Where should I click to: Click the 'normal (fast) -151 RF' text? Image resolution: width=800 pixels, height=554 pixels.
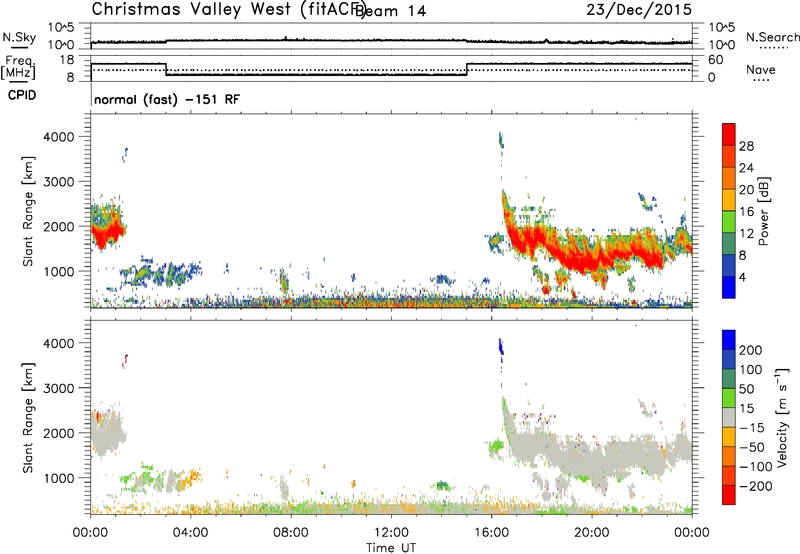pos(166,99)
